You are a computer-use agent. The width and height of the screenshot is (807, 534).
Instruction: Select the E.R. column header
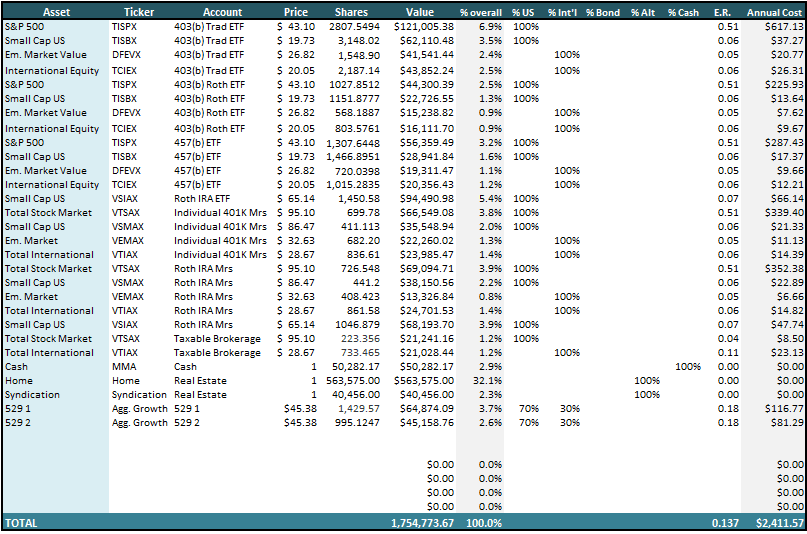tap(722, 12)
